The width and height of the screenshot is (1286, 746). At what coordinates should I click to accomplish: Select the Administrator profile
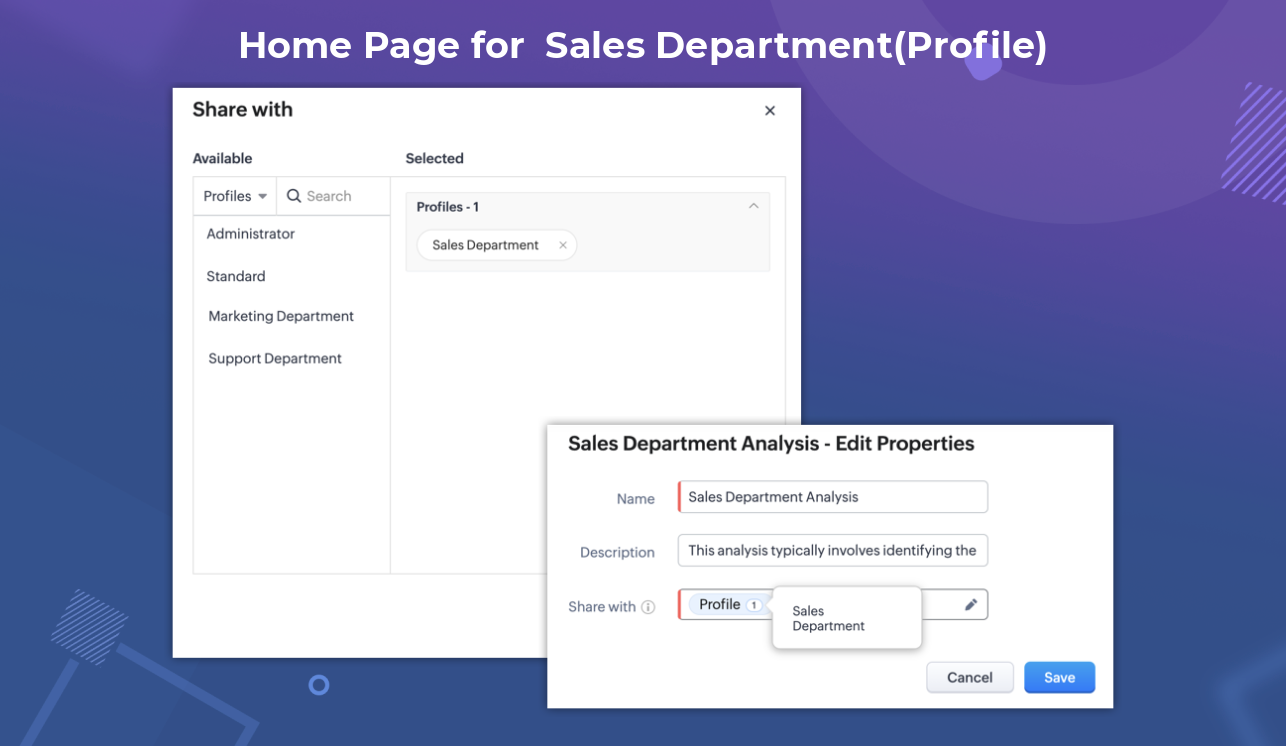[x=251, y=234]
